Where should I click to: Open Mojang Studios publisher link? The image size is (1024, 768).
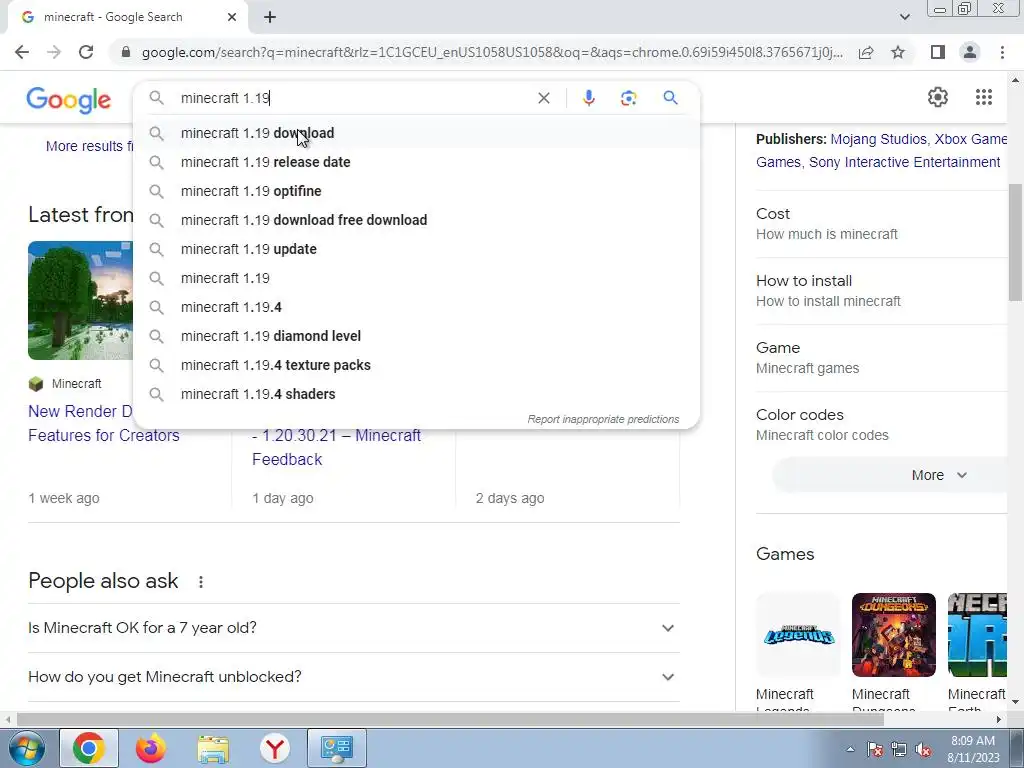(x=878, y=139)
